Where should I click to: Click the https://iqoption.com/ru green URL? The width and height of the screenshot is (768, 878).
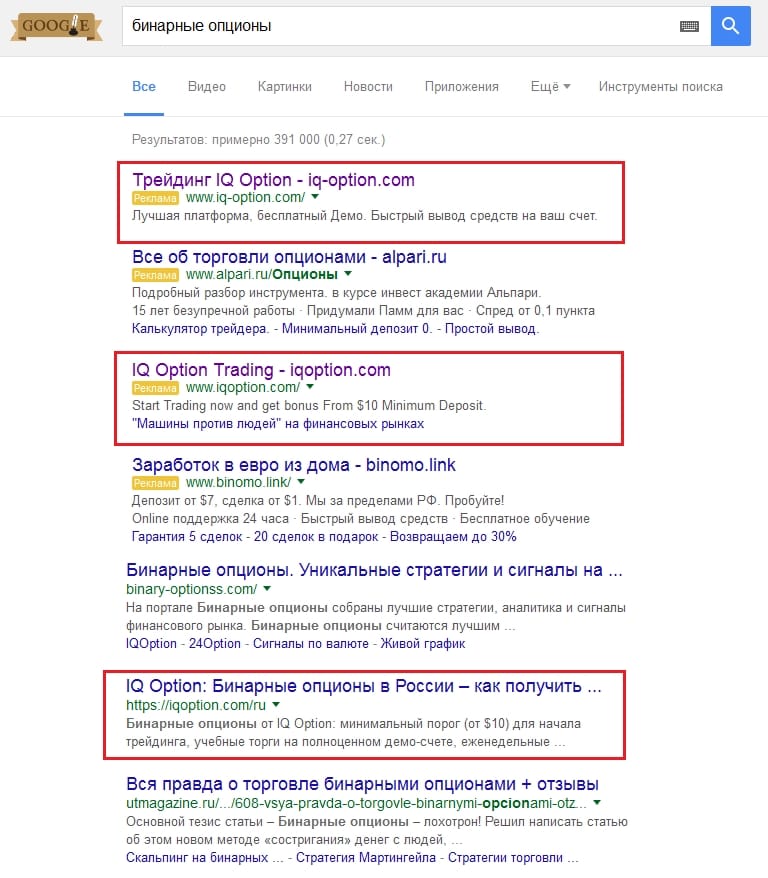click(x=196, y=705)
